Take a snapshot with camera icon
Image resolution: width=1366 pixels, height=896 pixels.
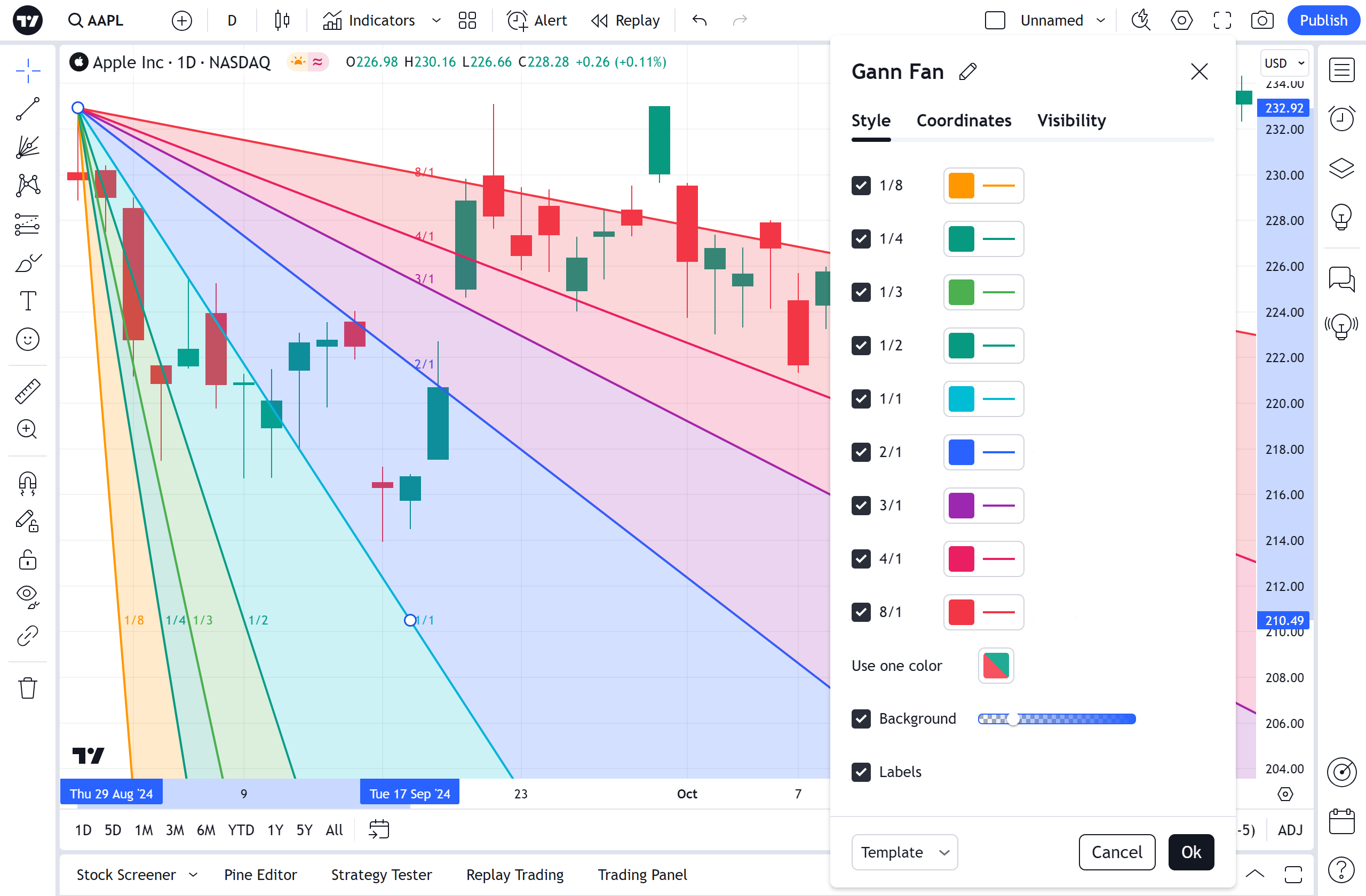click(x=1261, y=21)
